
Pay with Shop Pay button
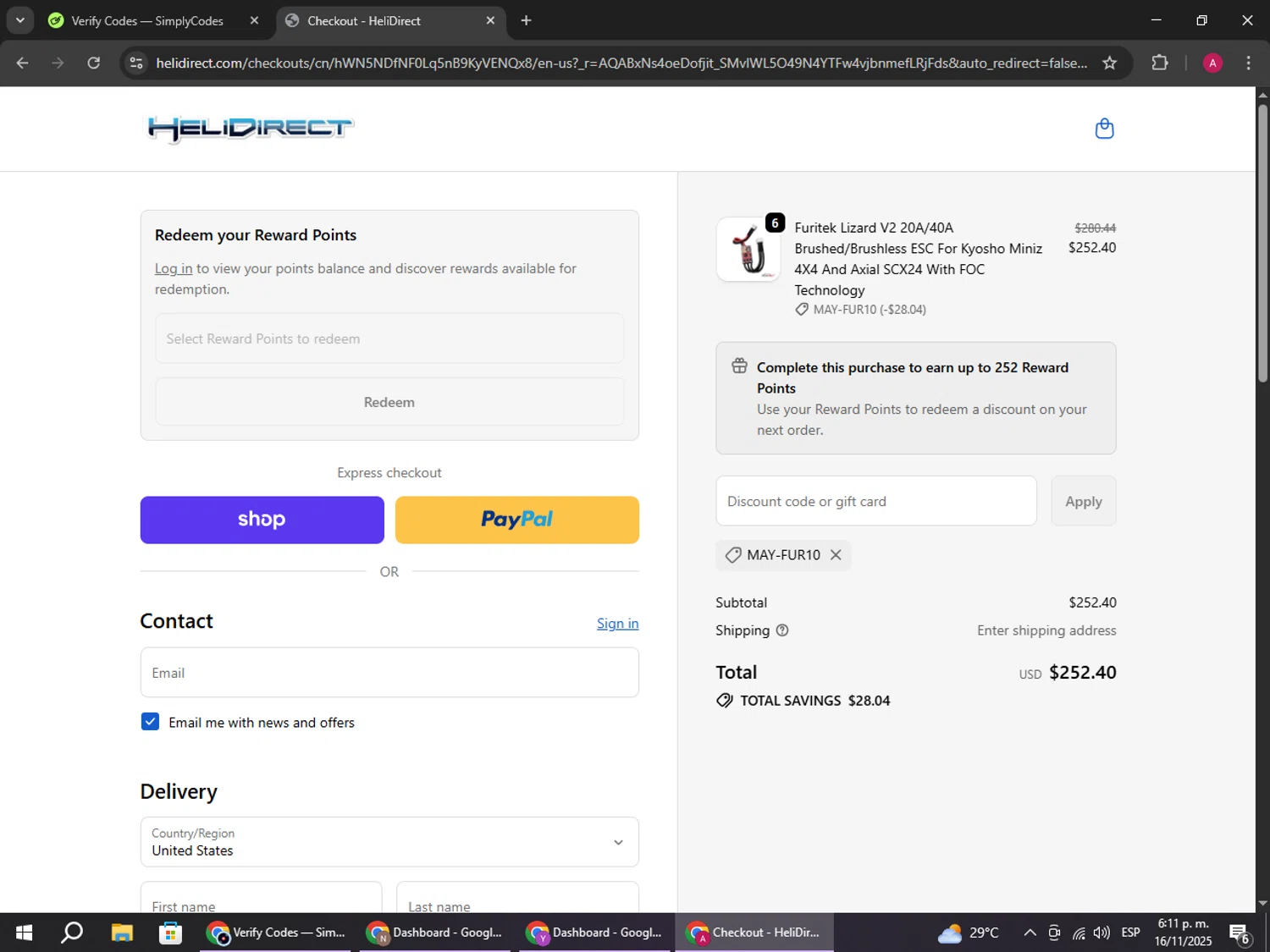262,520
